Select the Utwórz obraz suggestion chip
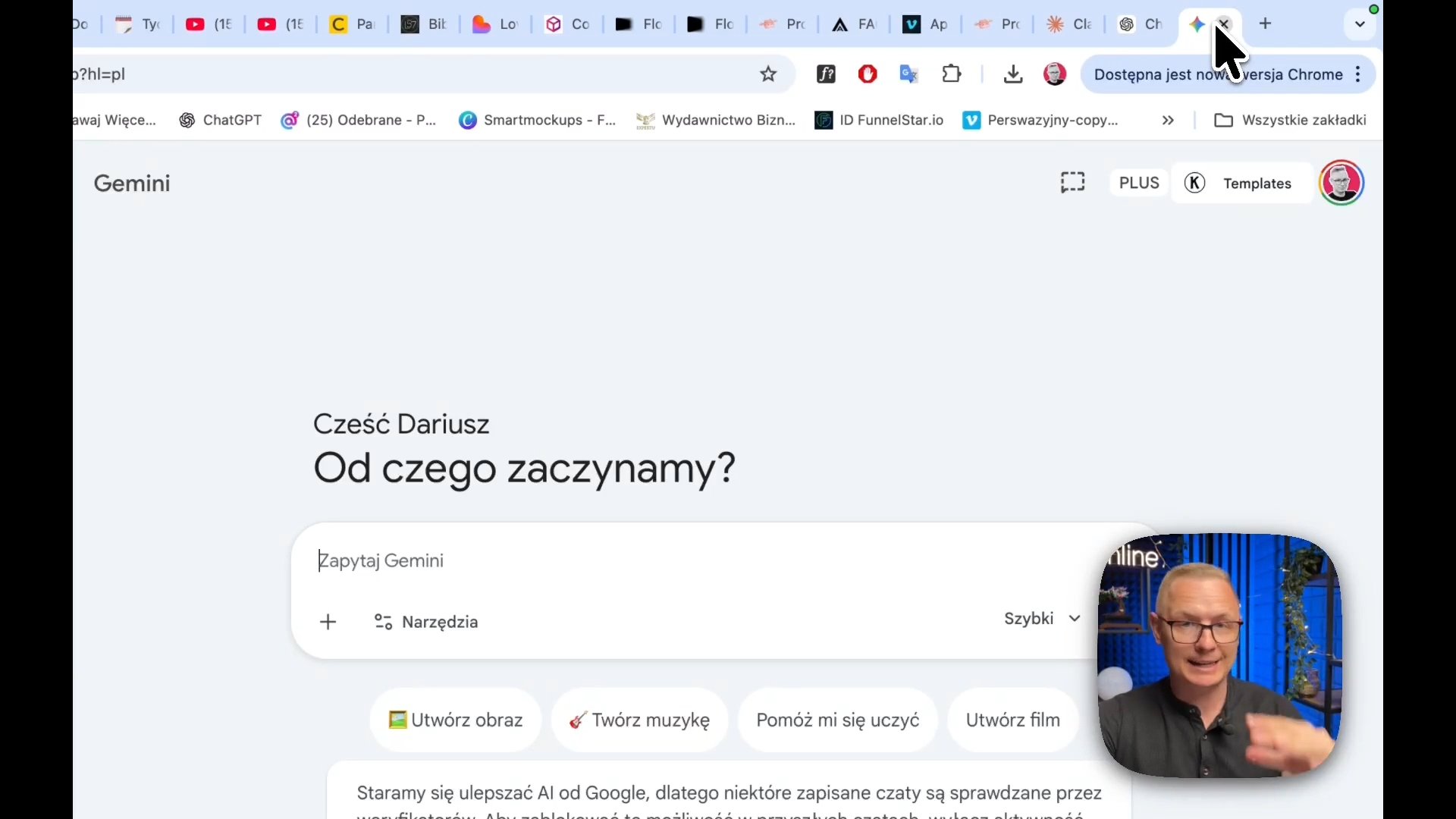Image resolution: width=1456 pixels, height=819 pixels. (456, 720)
